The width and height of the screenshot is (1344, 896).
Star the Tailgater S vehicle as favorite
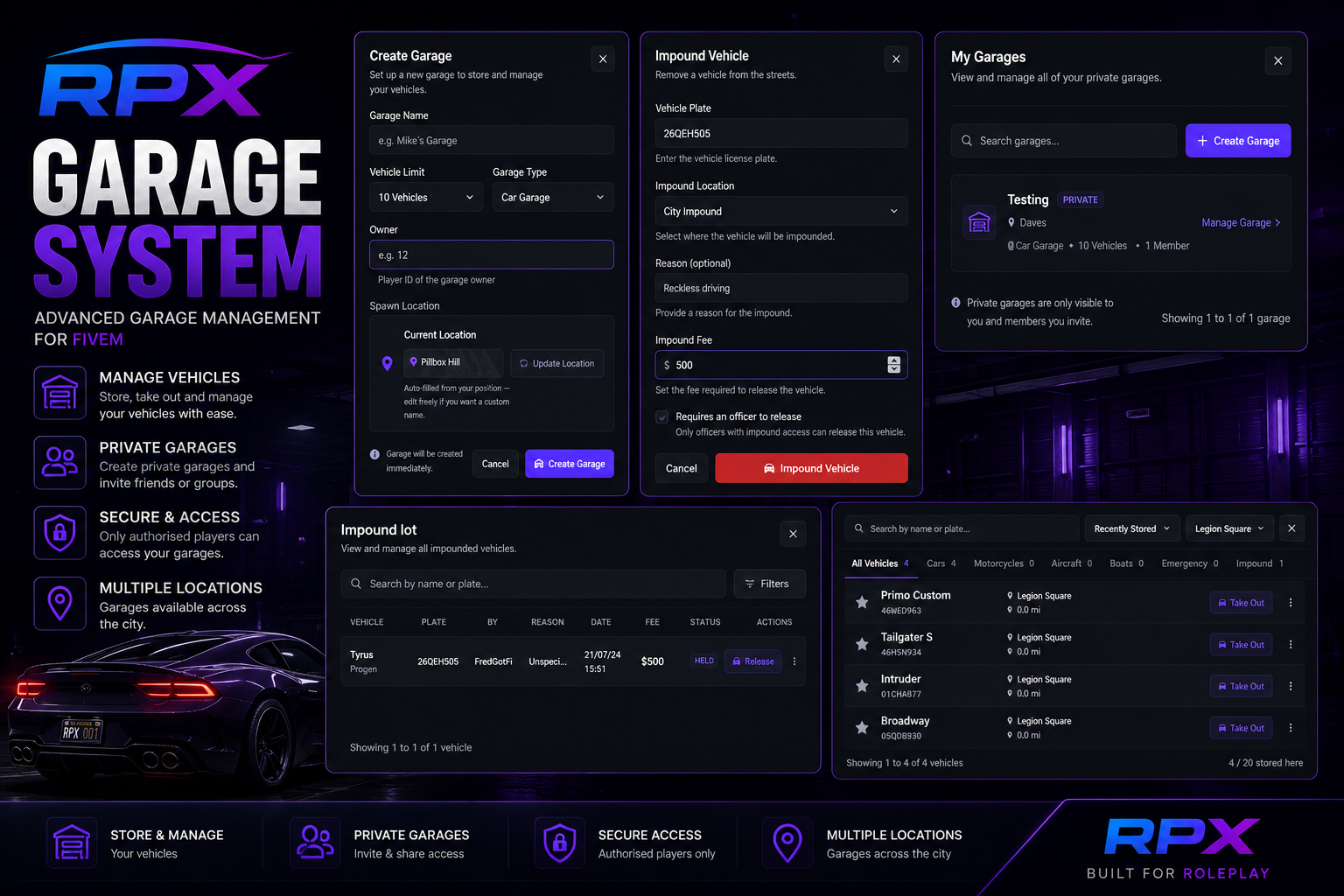click(862, 644)
